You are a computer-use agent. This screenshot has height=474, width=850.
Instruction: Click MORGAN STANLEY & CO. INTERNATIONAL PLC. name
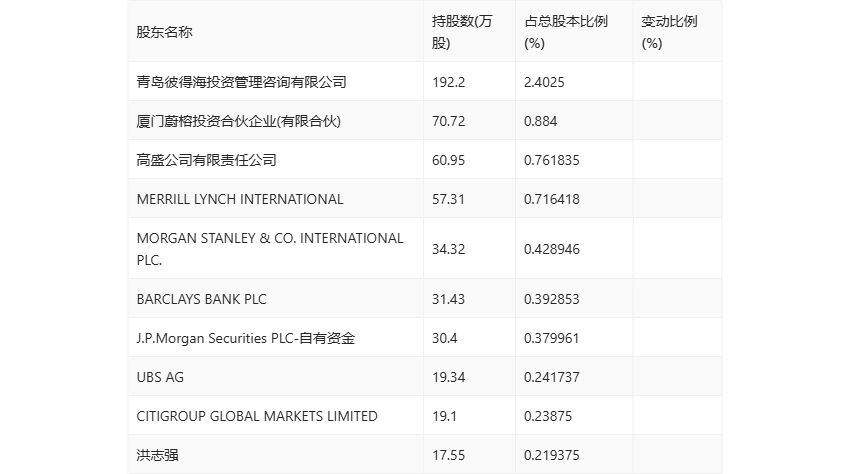tap(270, 249)
